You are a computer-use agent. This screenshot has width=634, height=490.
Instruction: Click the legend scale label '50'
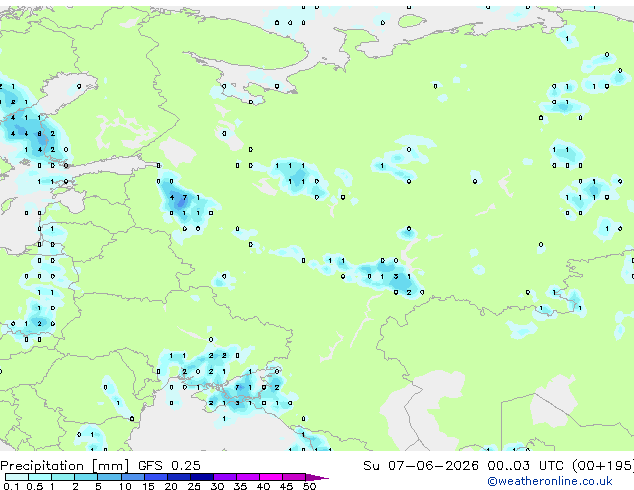(309, 486)
